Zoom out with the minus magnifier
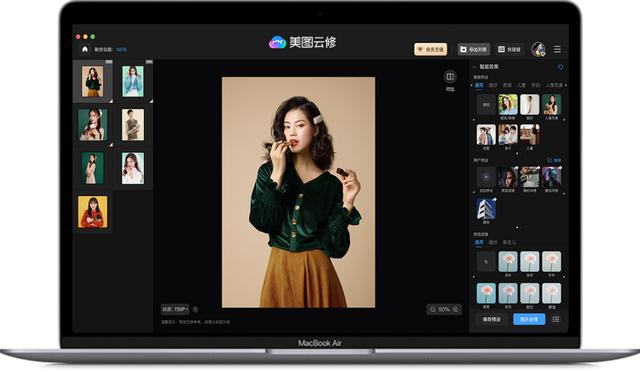 433,310
